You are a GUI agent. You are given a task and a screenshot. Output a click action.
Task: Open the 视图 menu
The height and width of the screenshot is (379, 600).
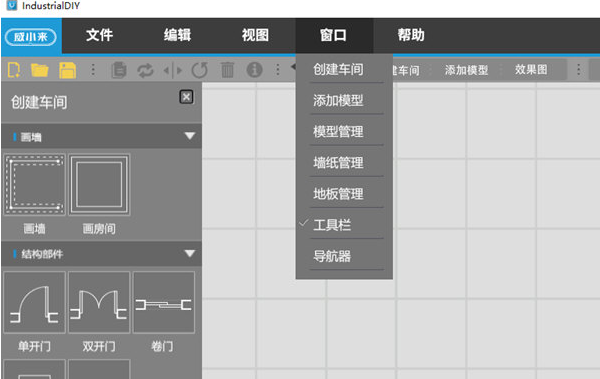(255, 35)
